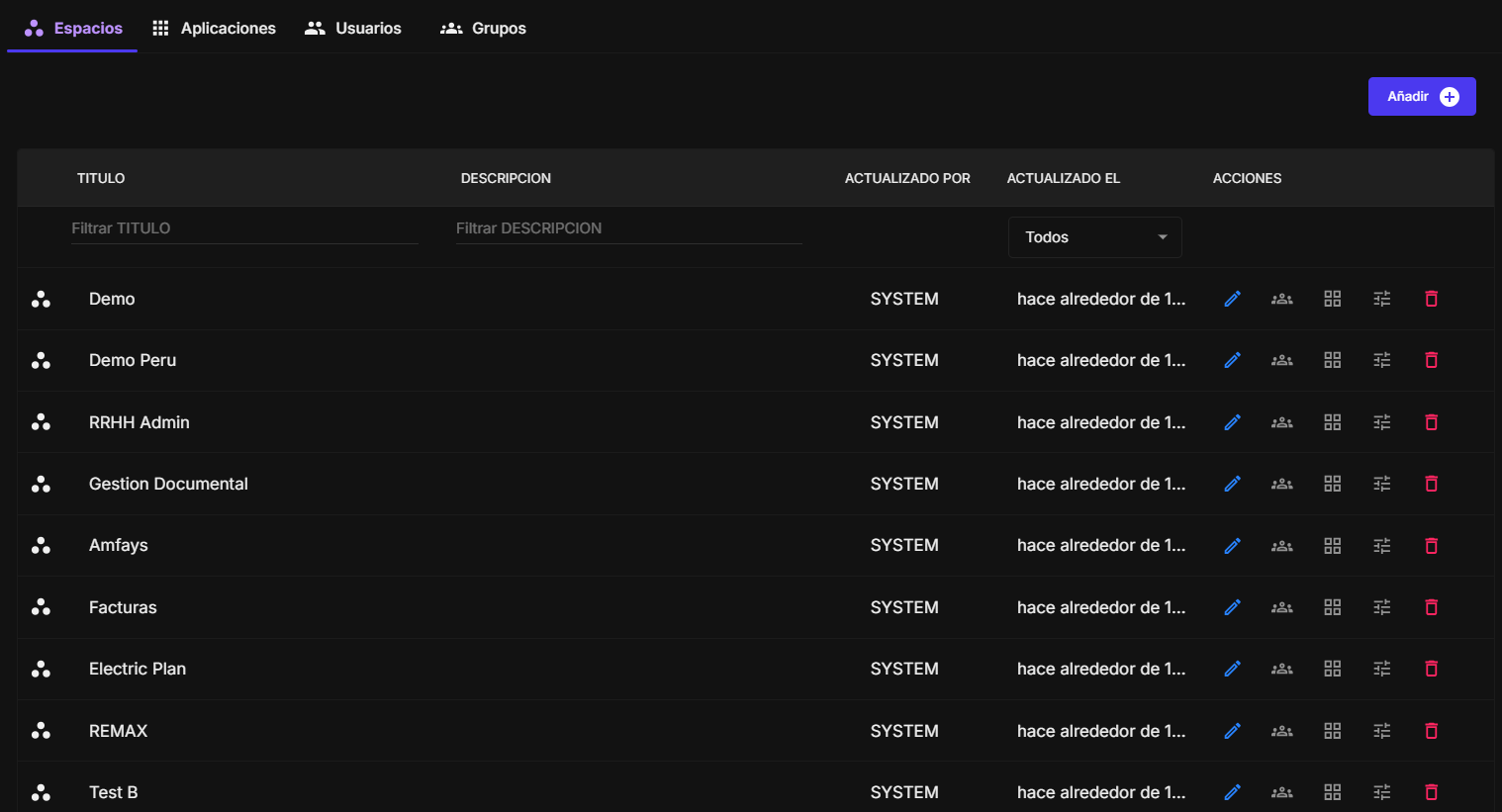Viewport: 1502px width, 812px height.
Task: Delete the REMAX space
Action: pyautogui.click(x=1431, y=731)
